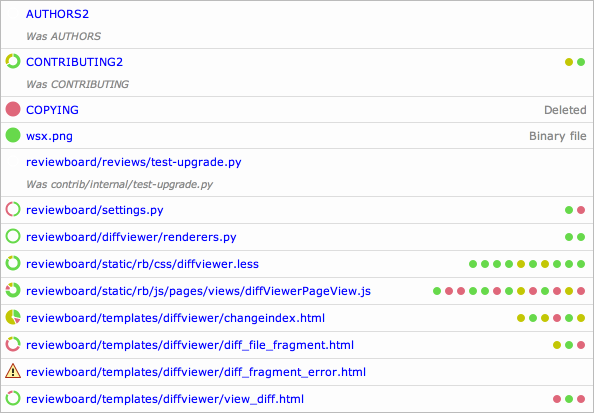Click the warning triangle beside diff_fragment_error.html

(13, 371)
